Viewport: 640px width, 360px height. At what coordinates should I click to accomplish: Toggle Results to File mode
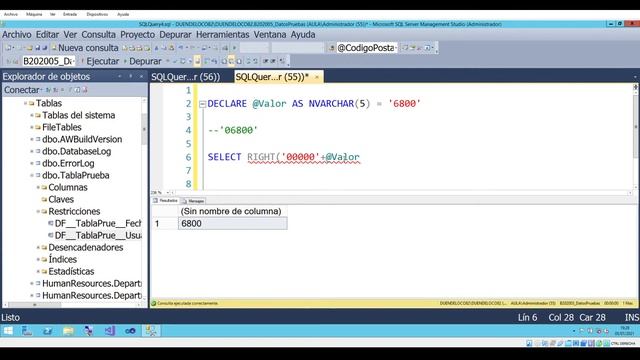point(239,61)
